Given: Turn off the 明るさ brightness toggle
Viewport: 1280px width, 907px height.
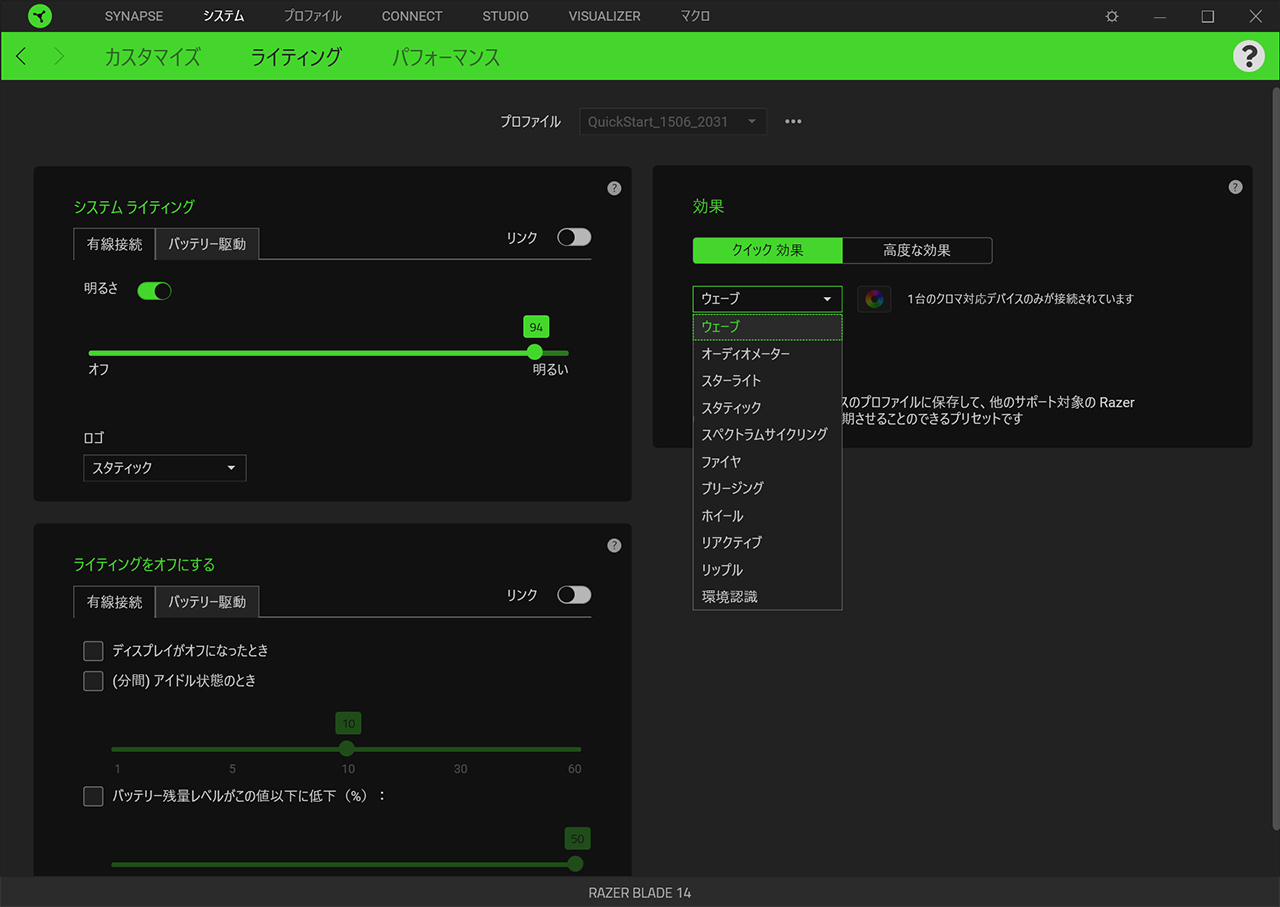Looking at the screenshot, I should pos(154,290).
